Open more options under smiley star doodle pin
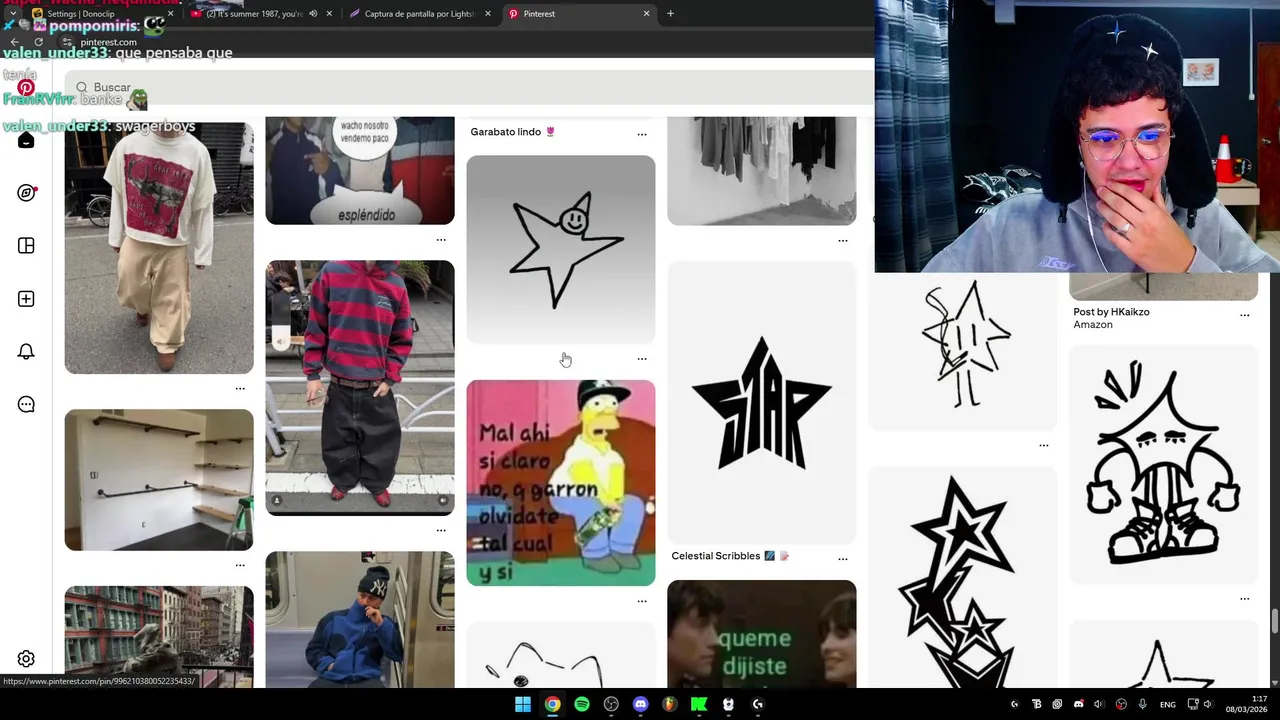 click(642, 358)
